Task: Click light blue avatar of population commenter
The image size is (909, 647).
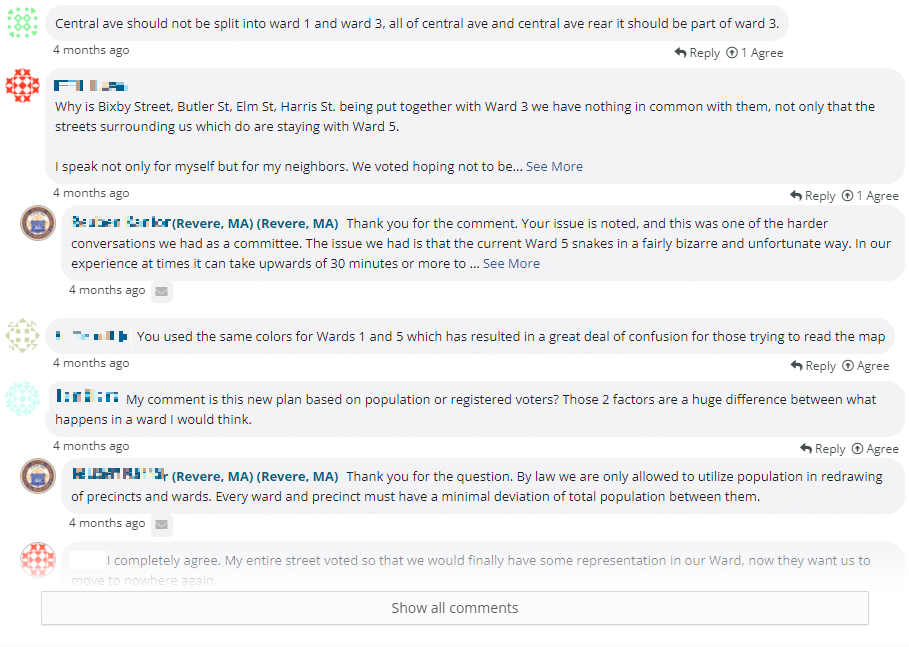Action: (22, 399)
